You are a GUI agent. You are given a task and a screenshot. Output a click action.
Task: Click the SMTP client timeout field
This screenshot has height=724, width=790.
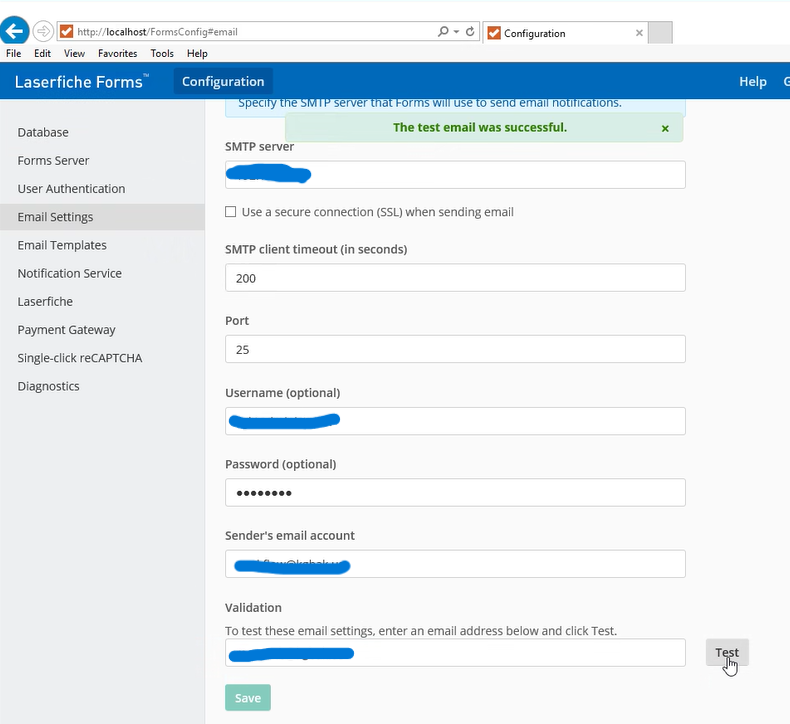pos(455,278)
